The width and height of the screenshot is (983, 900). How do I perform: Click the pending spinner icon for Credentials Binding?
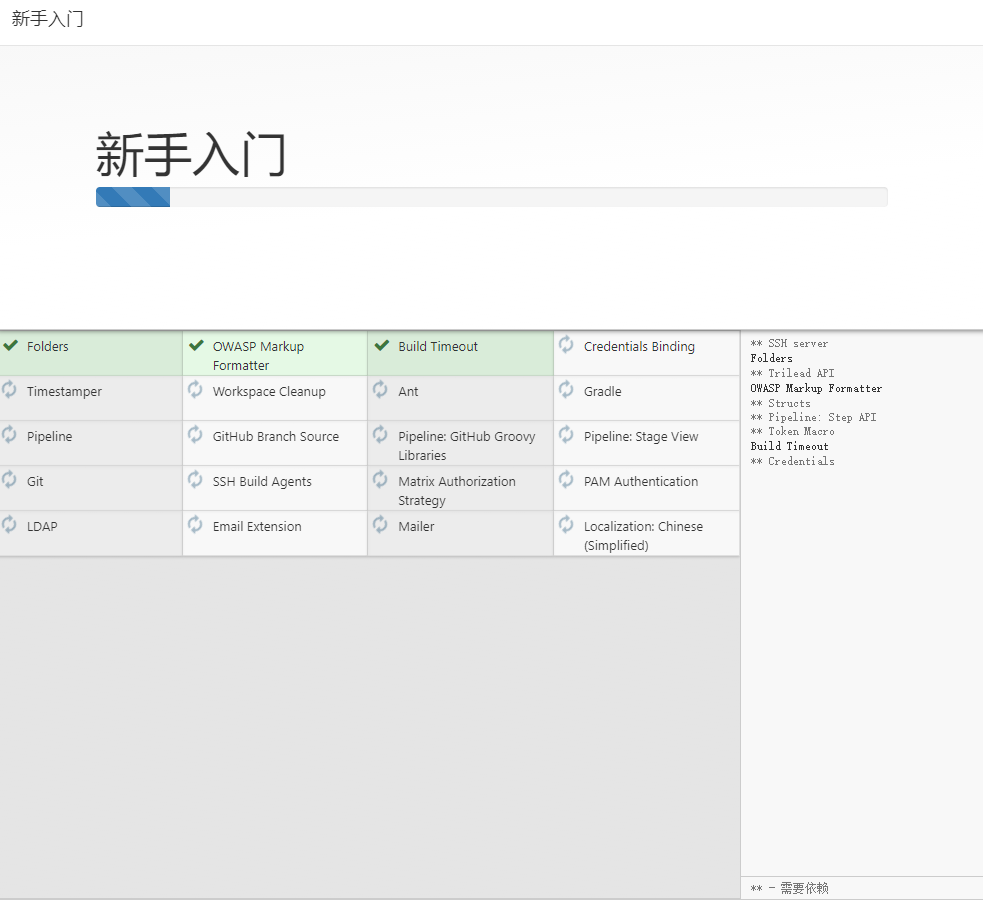[566, 344]
